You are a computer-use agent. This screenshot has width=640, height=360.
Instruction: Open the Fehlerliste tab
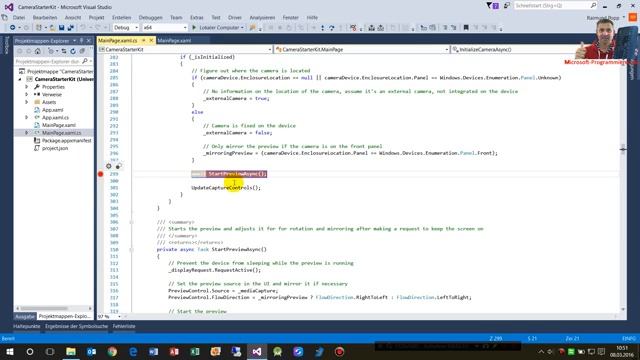tap(124, 326)
